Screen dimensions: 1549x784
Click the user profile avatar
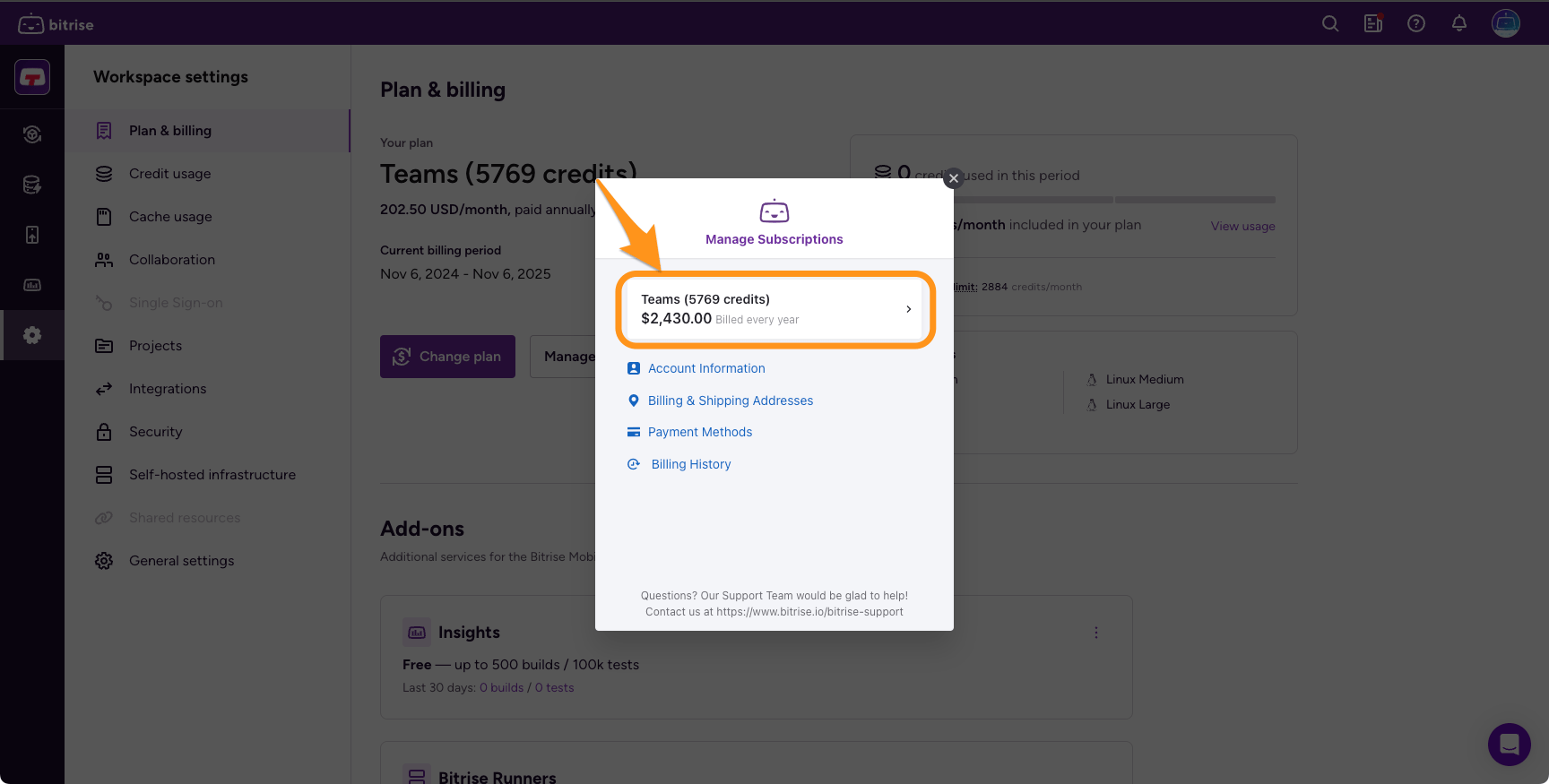1505,23
